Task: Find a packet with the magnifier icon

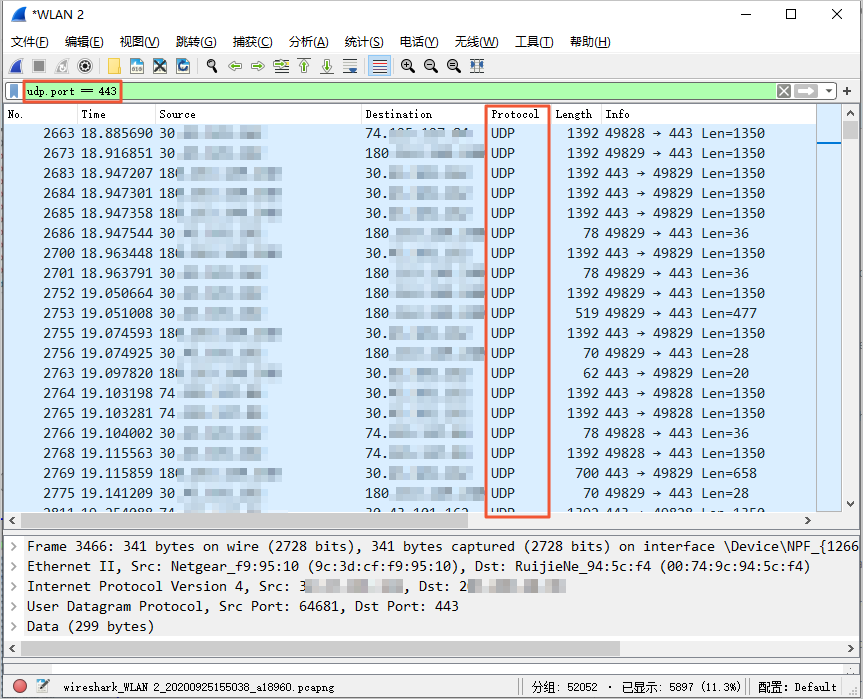Action: coord(212,67)
